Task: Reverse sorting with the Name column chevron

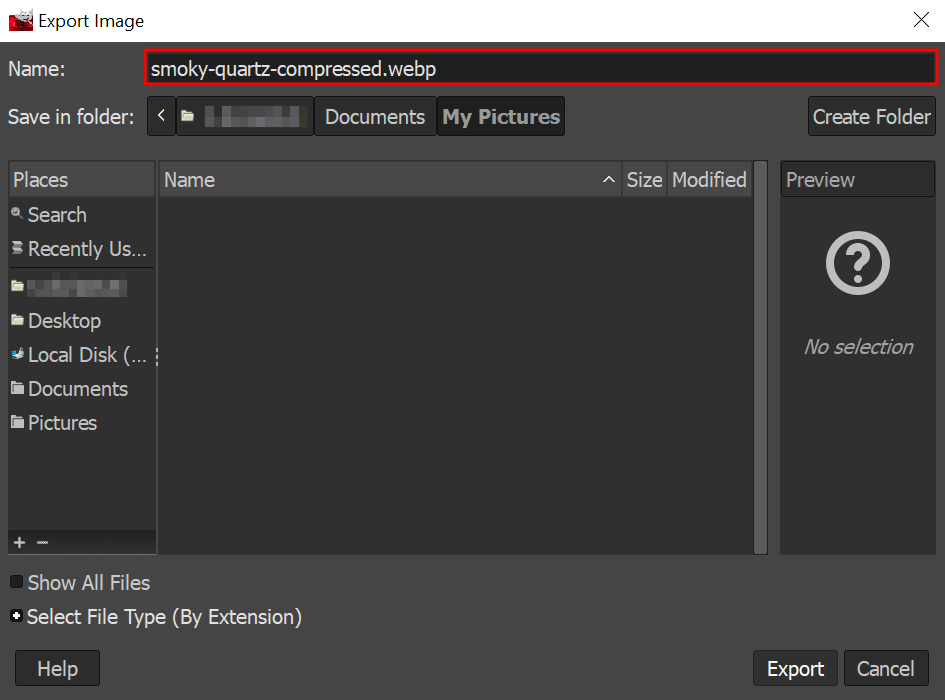Action: 608,179
